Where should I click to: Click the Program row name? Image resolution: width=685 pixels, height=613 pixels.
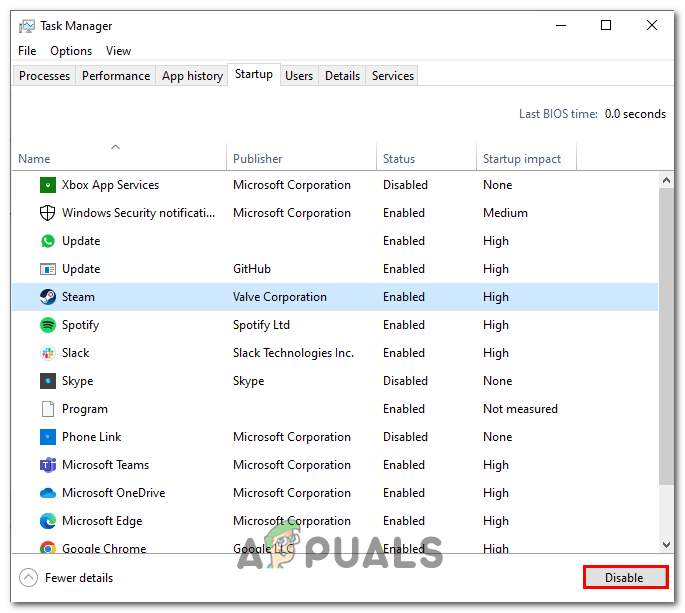pos(85,409)
